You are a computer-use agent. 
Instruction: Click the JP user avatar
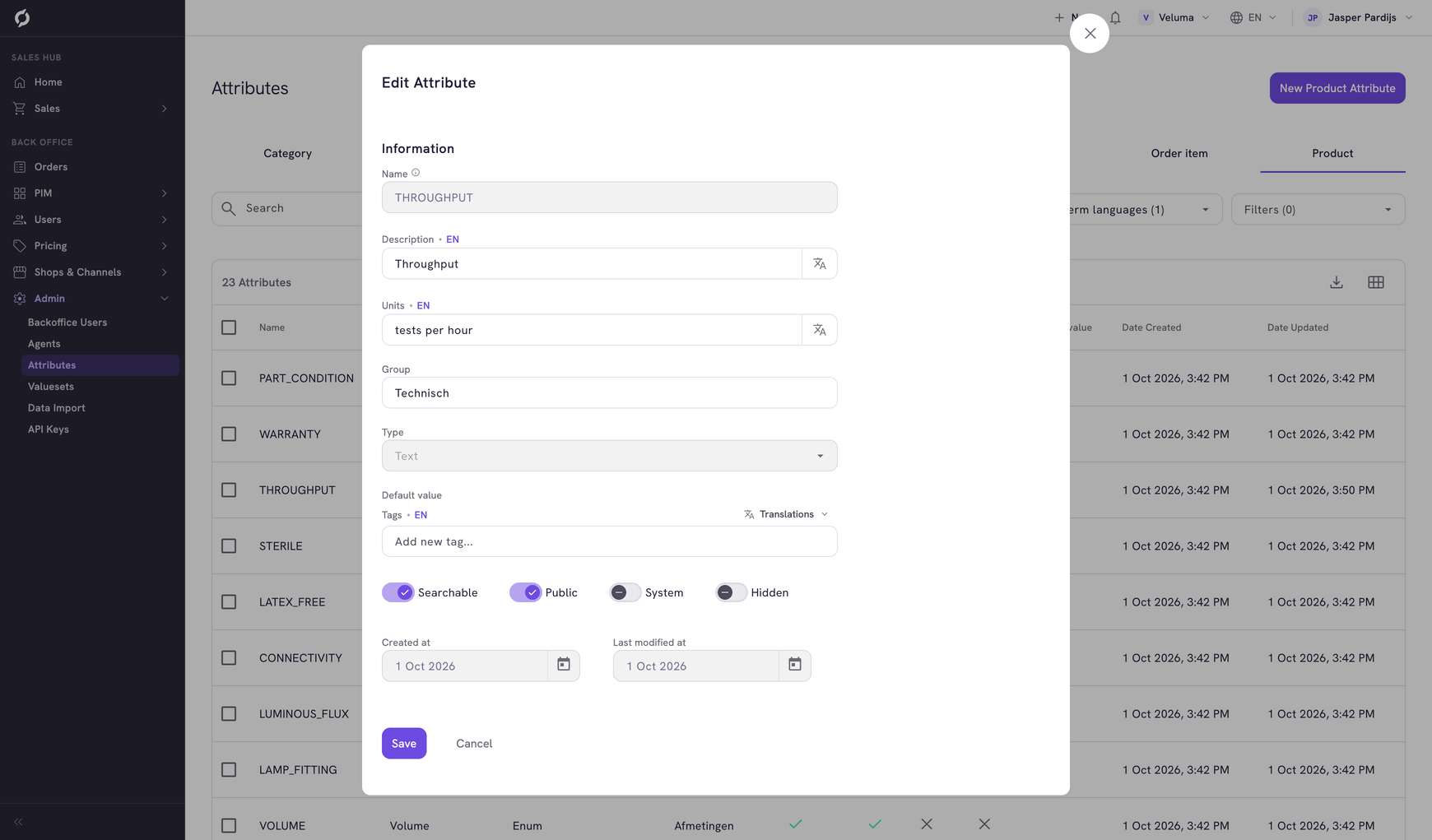(1313, 17)
